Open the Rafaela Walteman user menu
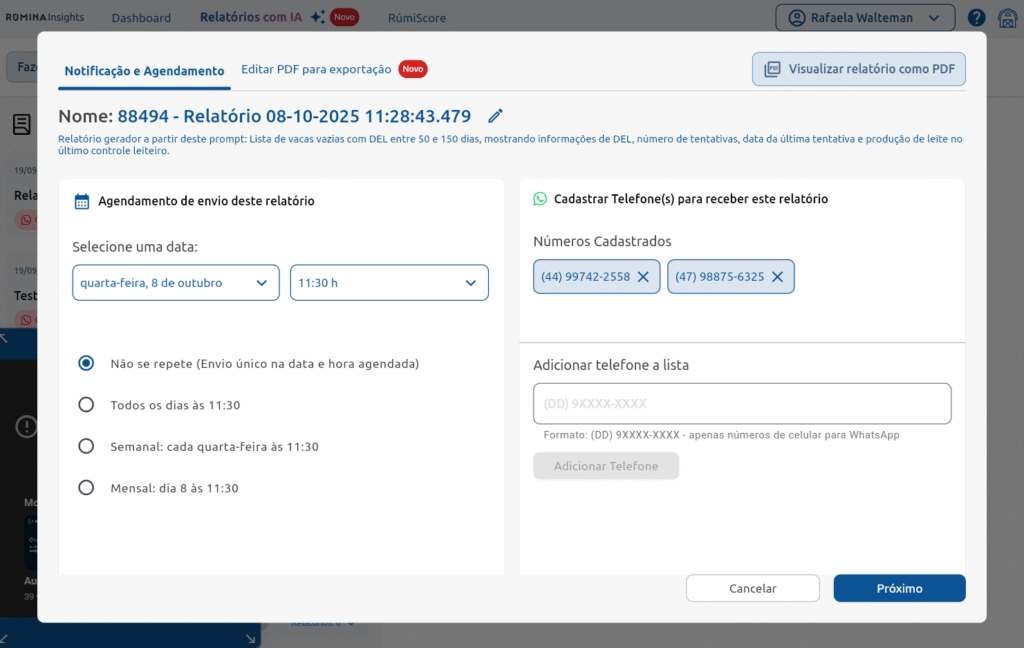The image size is (1024, 648). (865, 18)
